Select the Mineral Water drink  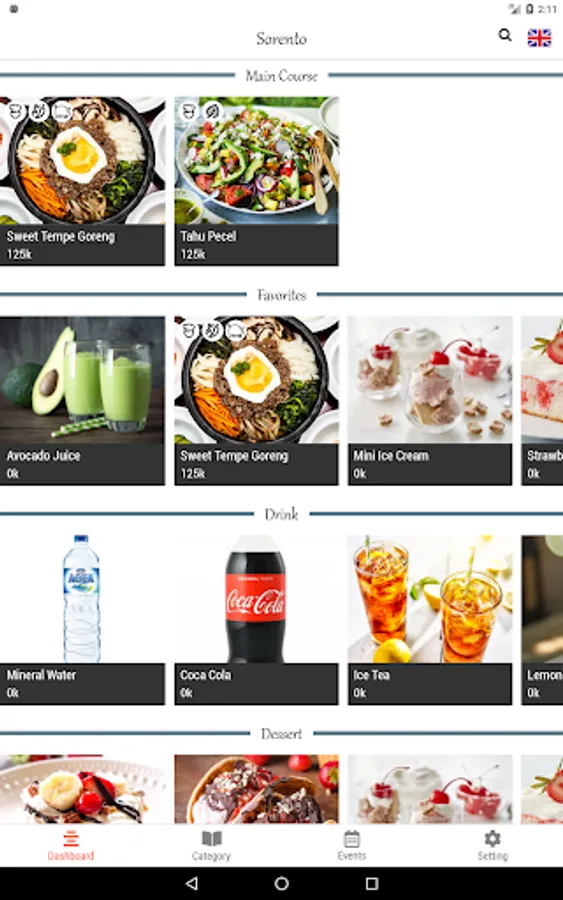82,620
